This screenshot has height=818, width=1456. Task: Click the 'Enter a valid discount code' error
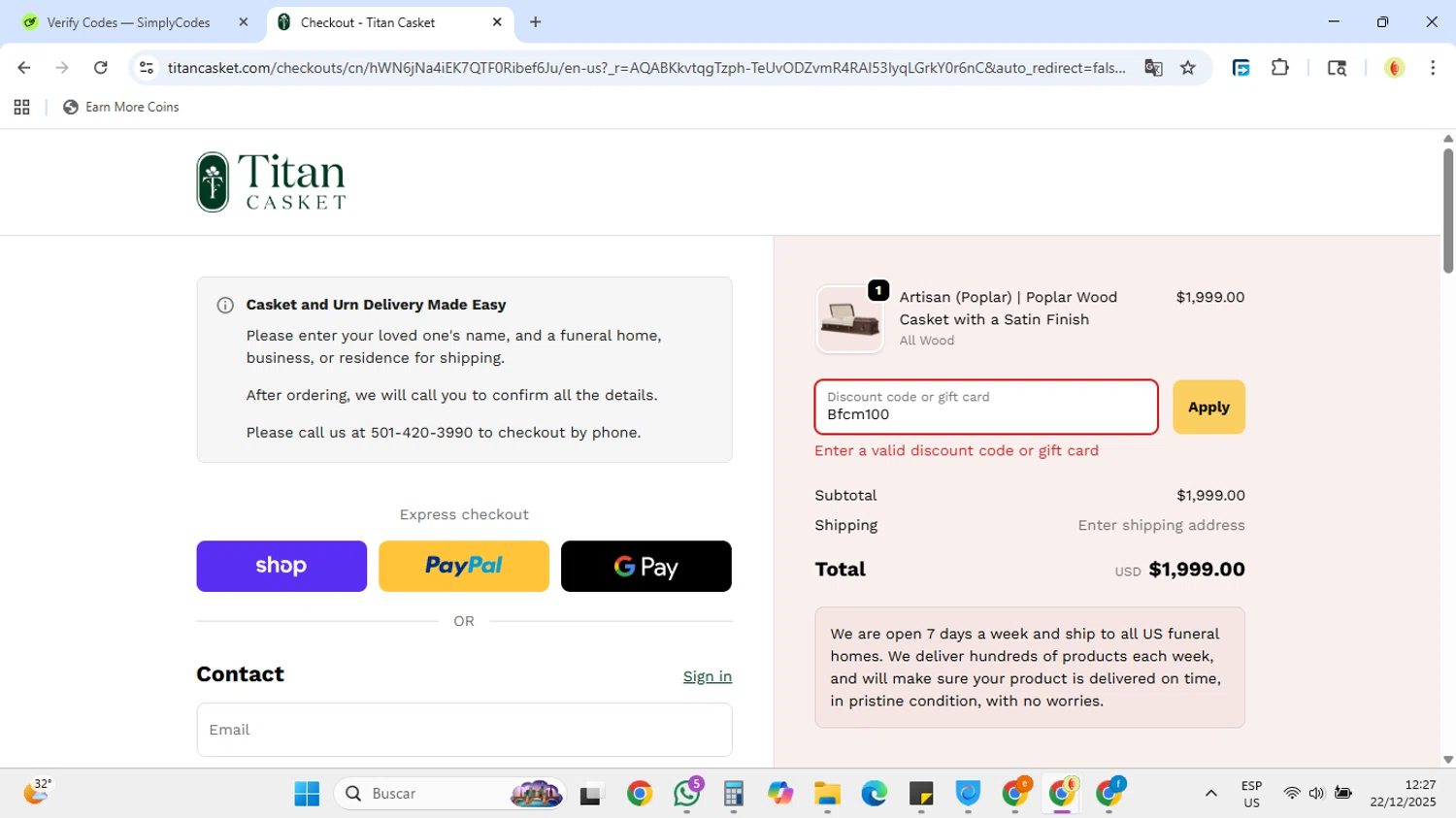(956, 450)
